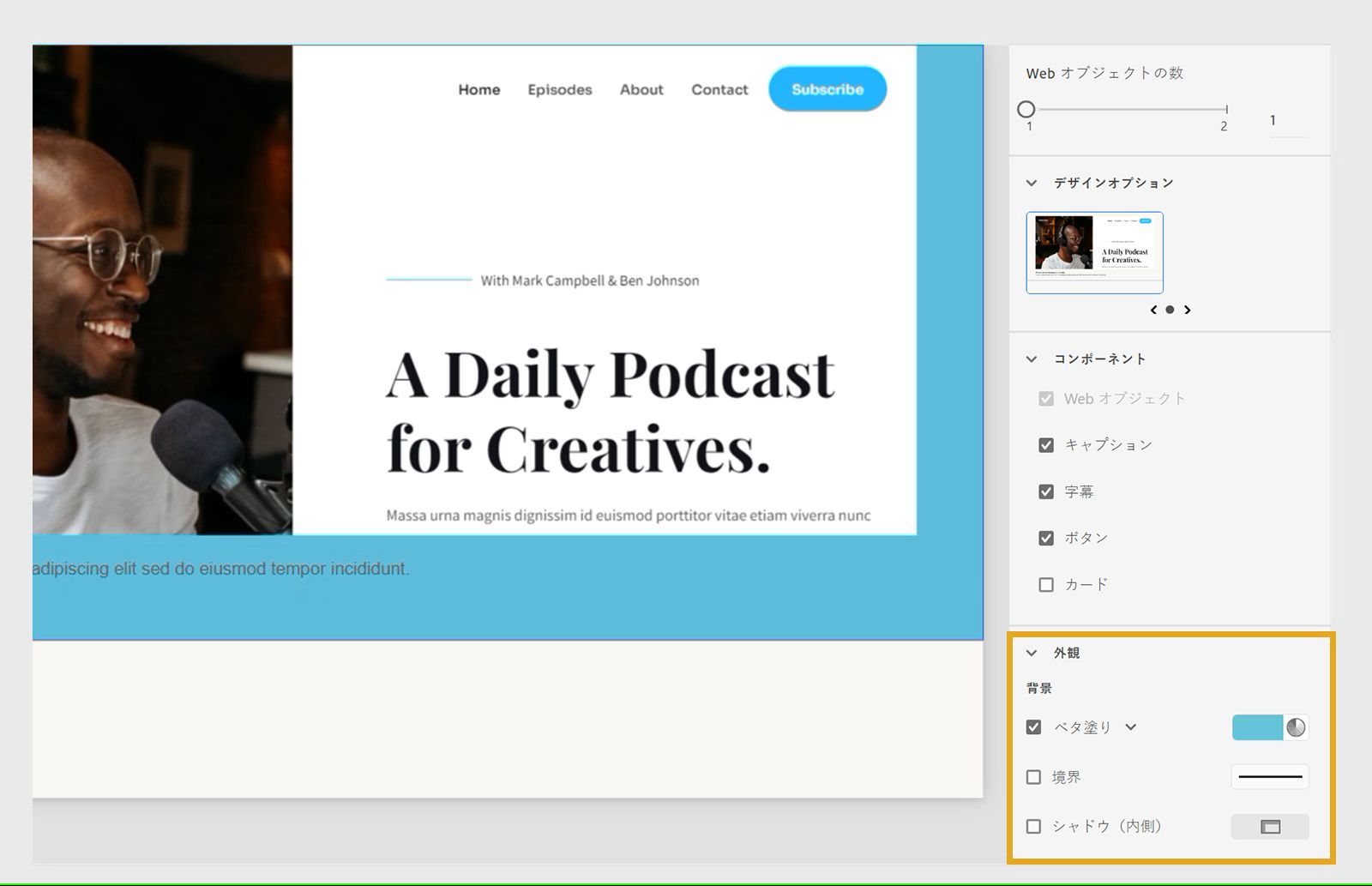Collapse the デザインオプション section

1032,183
